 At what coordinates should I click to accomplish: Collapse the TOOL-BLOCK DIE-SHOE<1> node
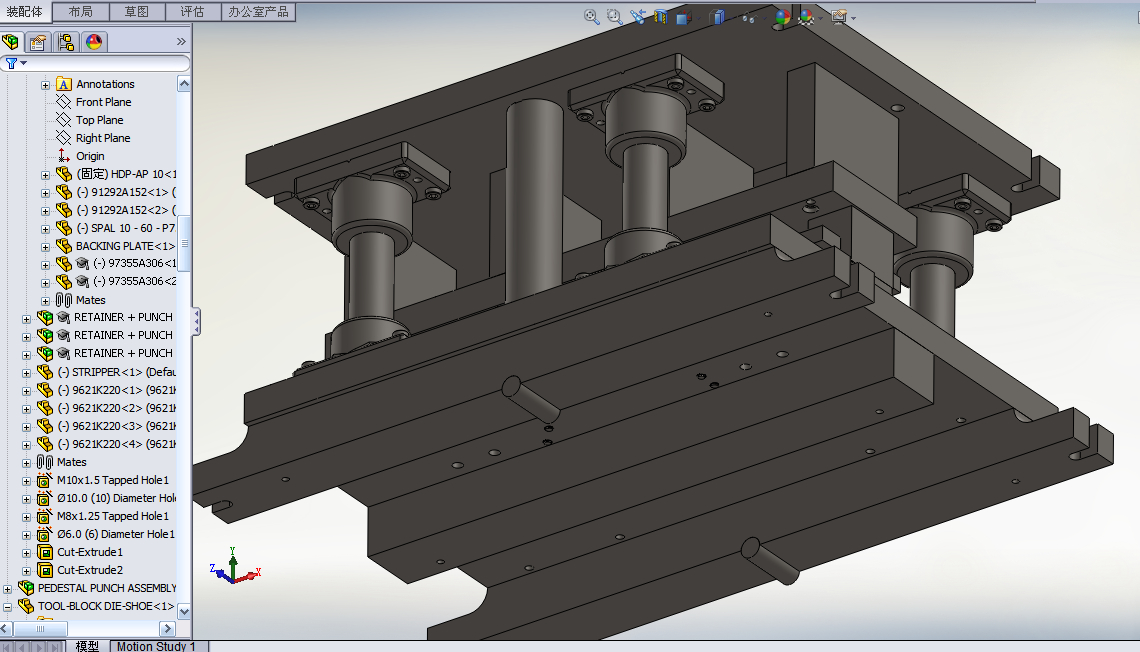point(7,607)
